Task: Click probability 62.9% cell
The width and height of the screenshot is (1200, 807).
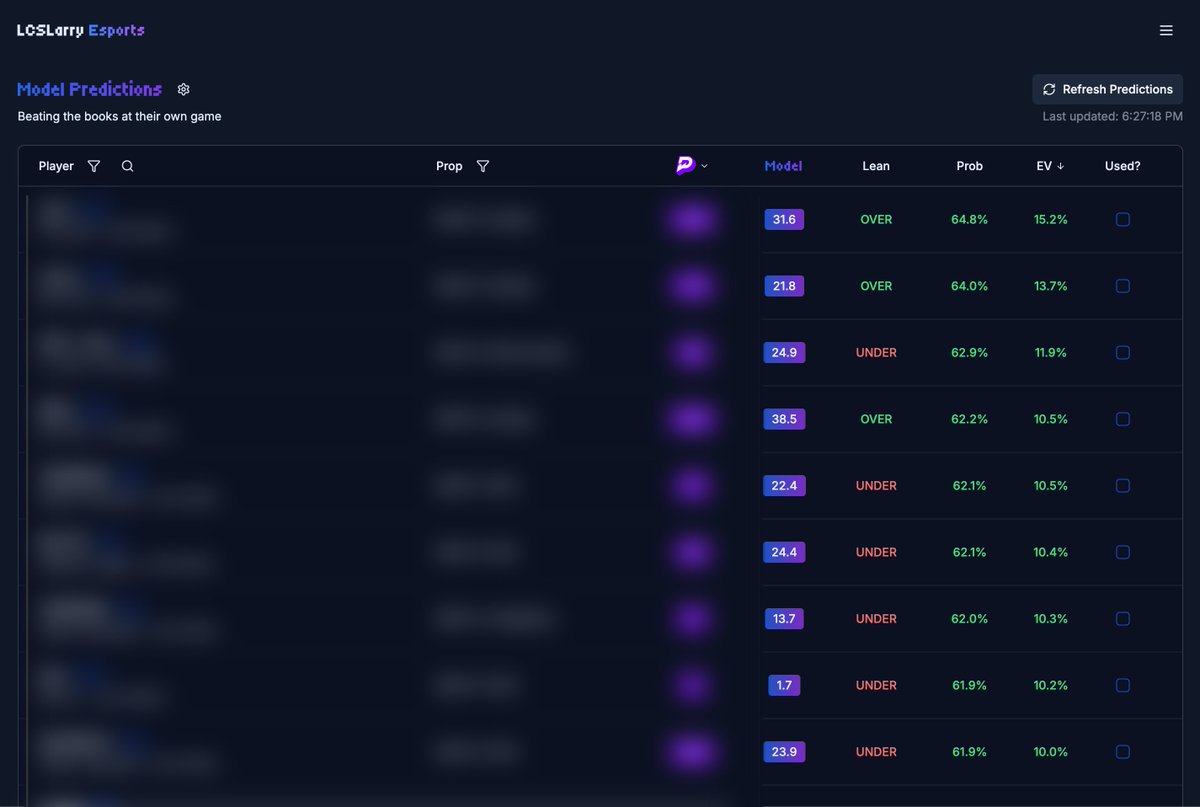Action: 969,352
